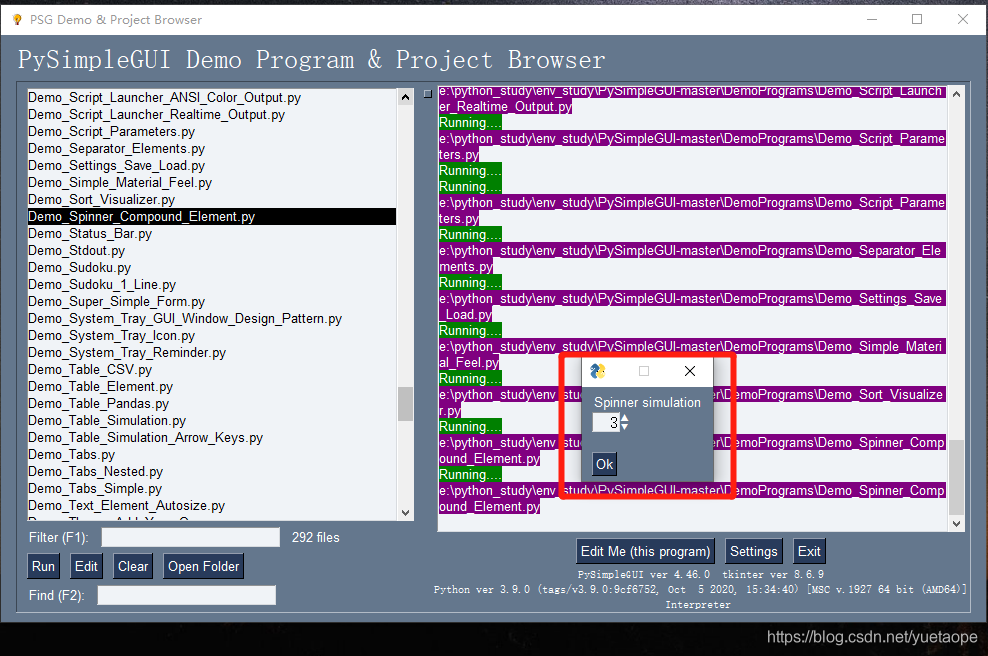Focus the Filter (F1) input field
Viewport: 988px width, 656px height.
pyautogui.click(x=191, y=538)
